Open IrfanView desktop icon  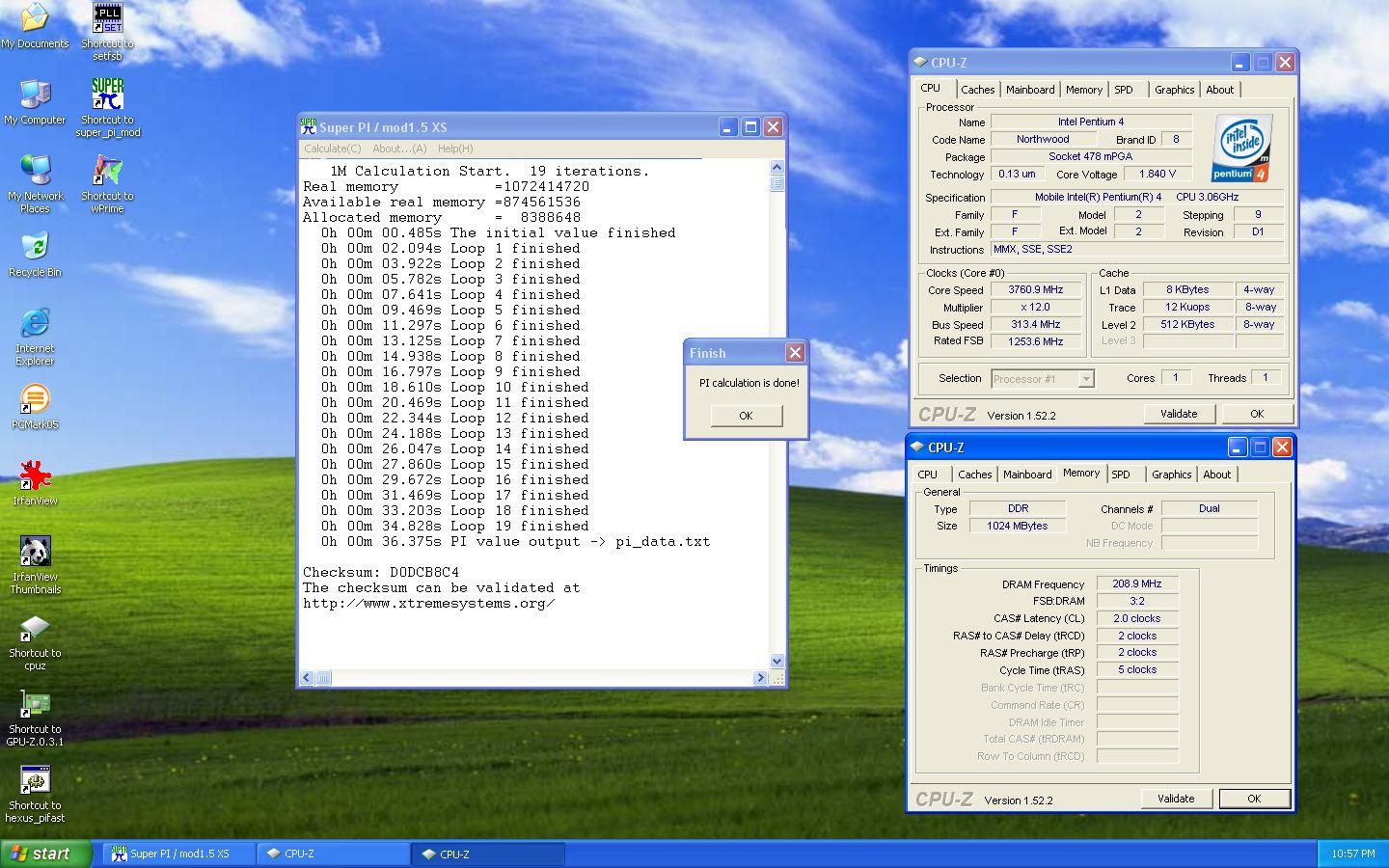click(35, 482)
